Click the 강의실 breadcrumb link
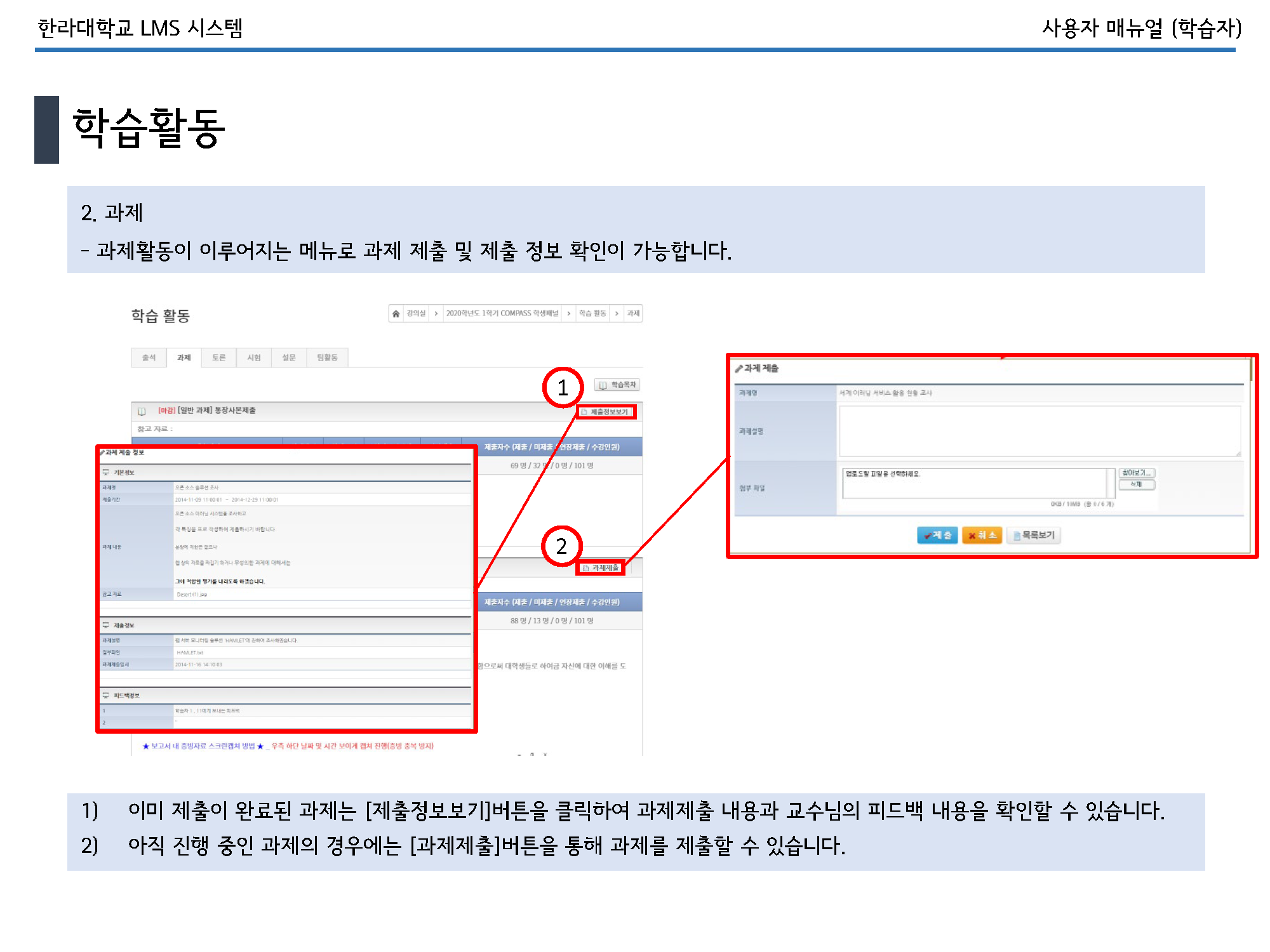This screenshot has width=1270, height=952. [416, 314]
